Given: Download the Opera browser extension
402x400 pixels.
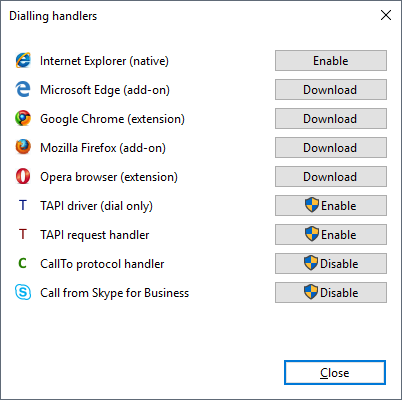Looking at the screenshot, I should pyautogui.click(x=331, y=177).
